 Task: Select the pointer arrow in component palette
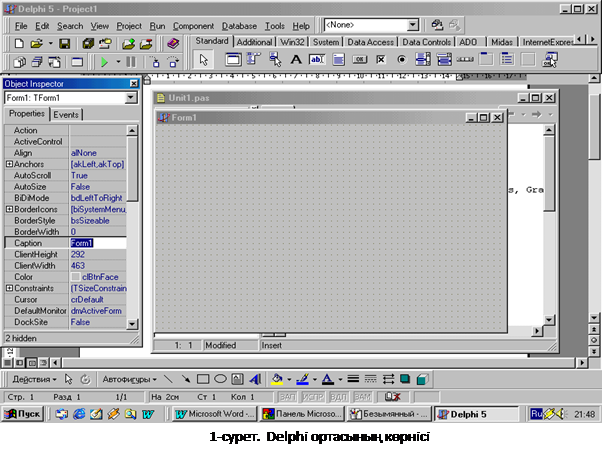(x=203, y=60)
